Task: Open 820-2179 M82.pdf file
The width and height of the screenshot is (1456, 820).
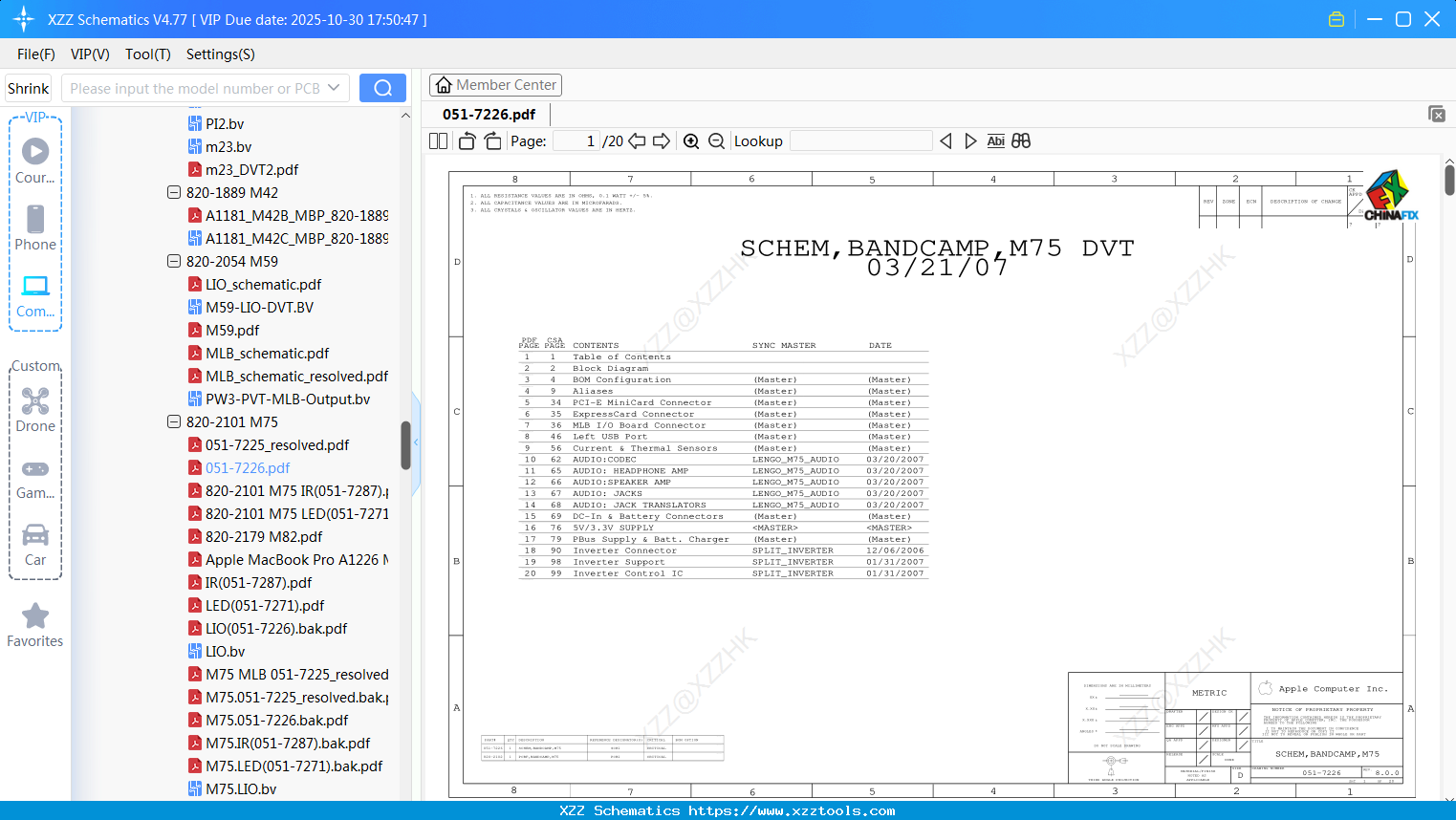Action: click(x=264, y=536)
